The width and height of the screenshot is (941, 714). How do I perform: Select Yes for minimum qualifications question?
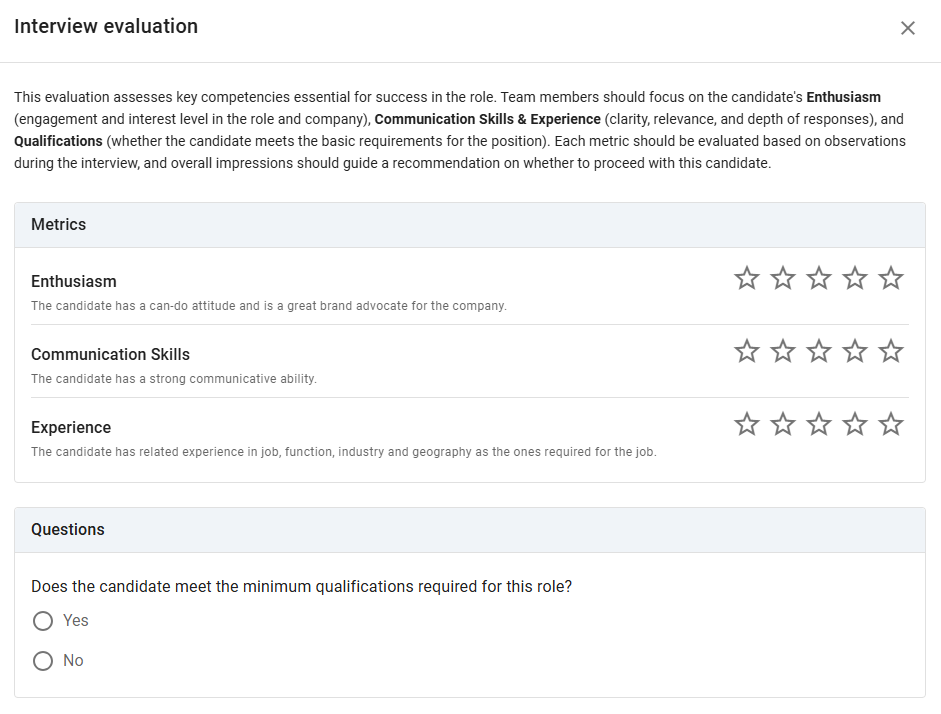[43, 621]
